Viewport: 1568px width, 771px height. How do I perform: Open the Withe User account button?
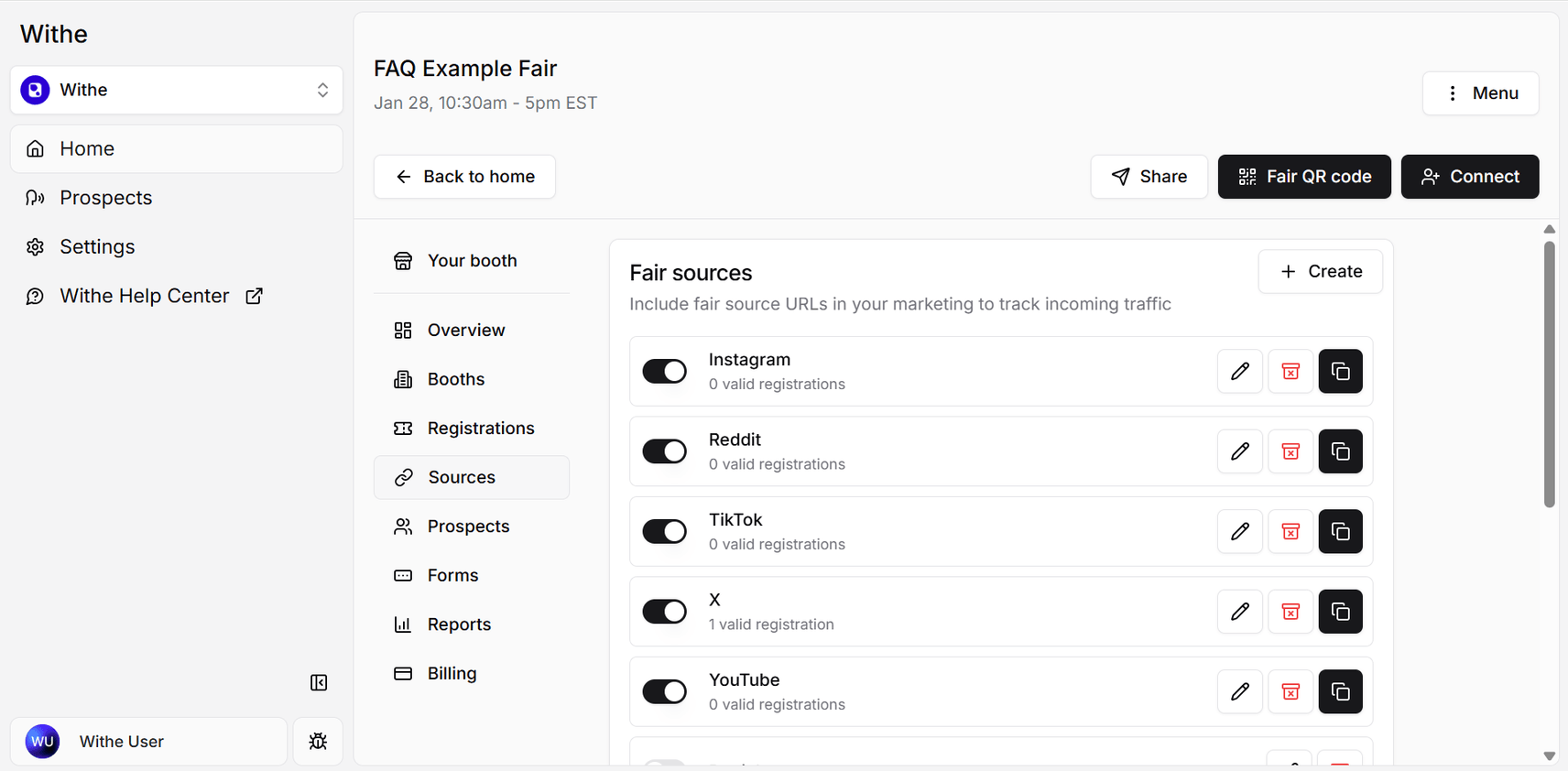(x=148, y=742)
